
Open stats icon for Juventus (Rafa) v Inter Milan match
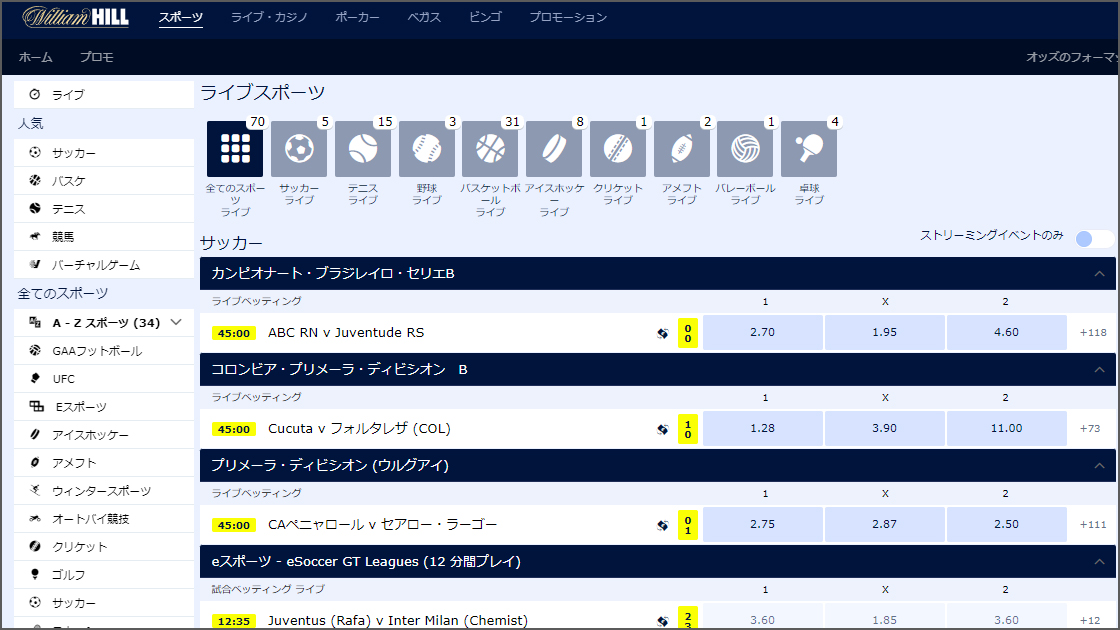coord(663,621)
